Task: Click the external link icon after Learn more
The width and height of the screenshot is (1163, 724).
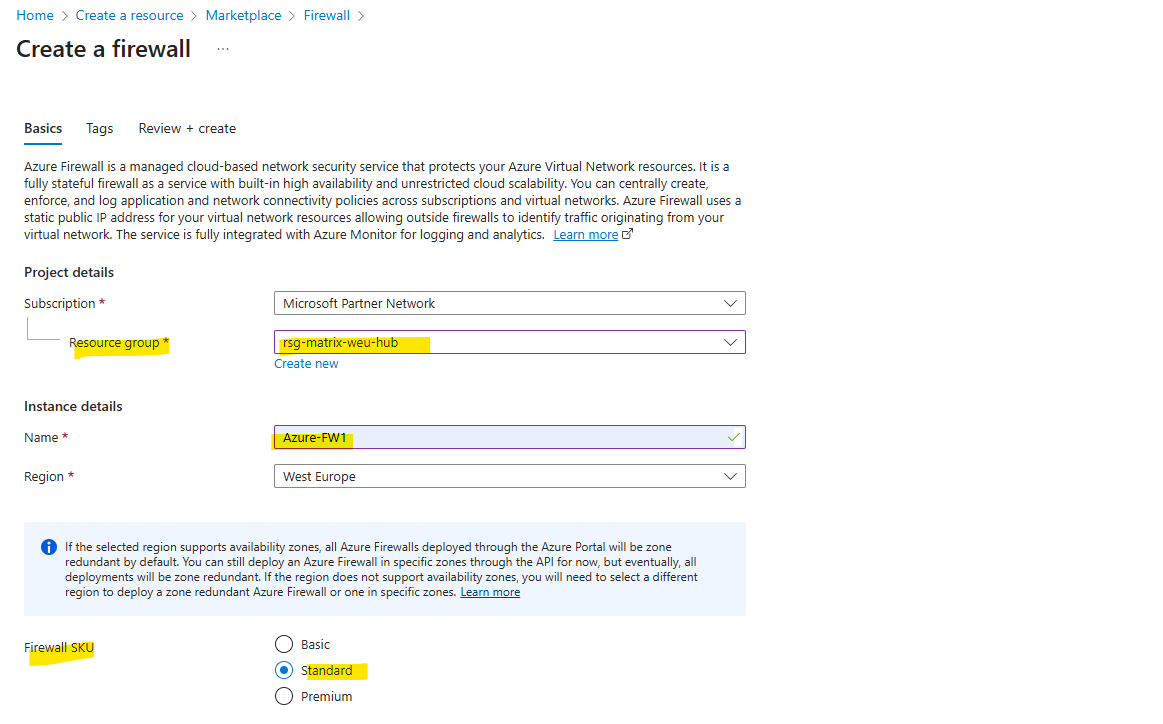Action: (x=627, y=234)
